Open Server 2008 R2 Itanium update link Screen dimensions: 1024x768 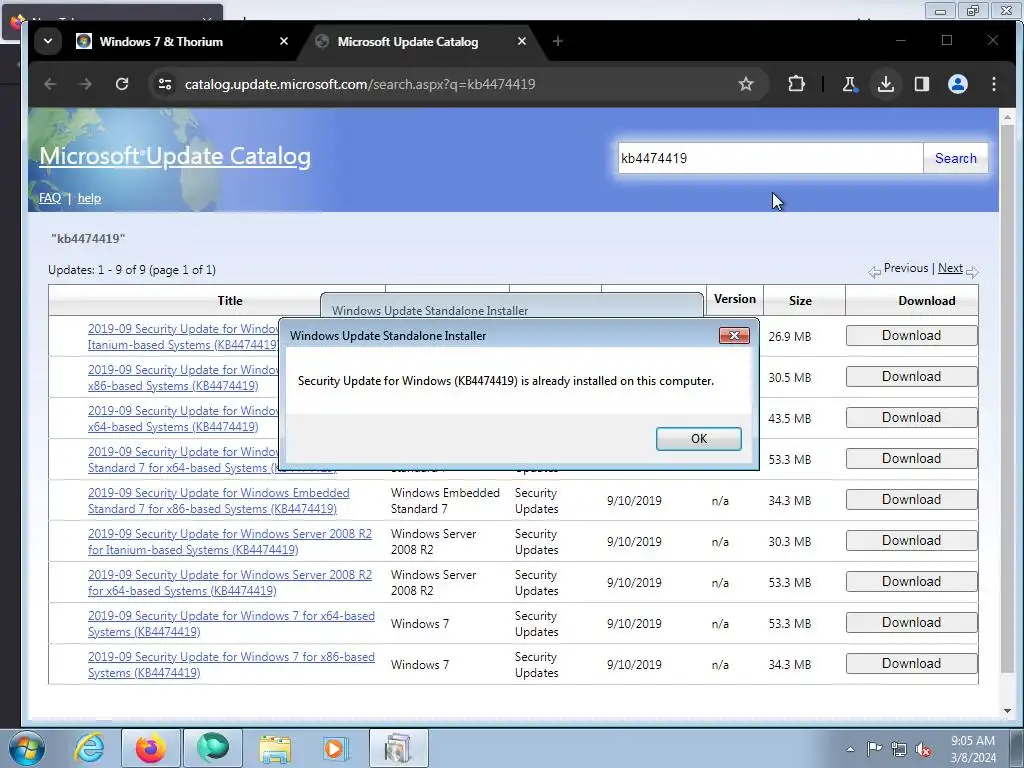pos(230,542)
